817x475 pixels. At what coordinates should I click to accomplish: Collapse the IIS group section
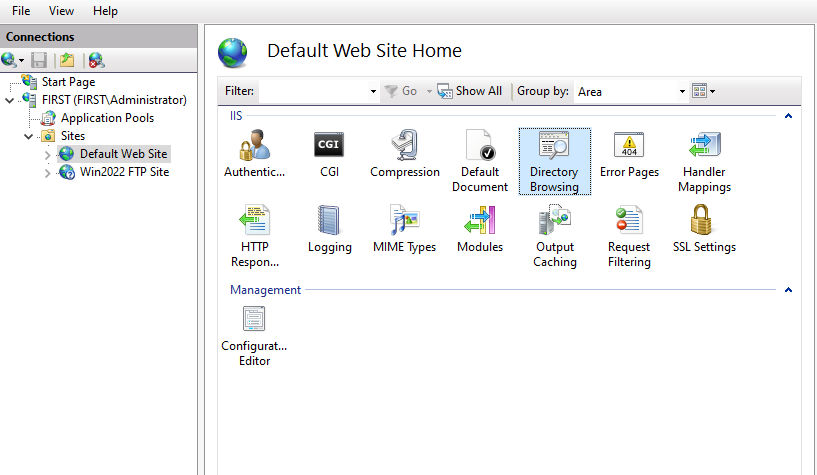pyautogui.click(x=788, y=116)
